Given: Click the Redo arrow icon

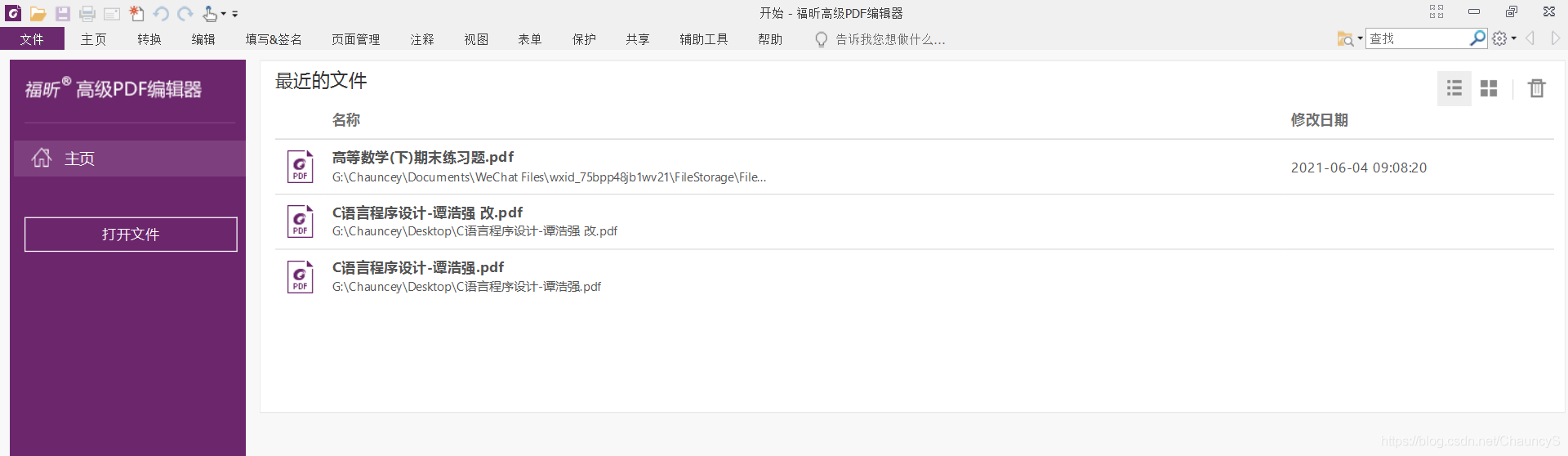Looking at the screenshot, I should 185,14.
